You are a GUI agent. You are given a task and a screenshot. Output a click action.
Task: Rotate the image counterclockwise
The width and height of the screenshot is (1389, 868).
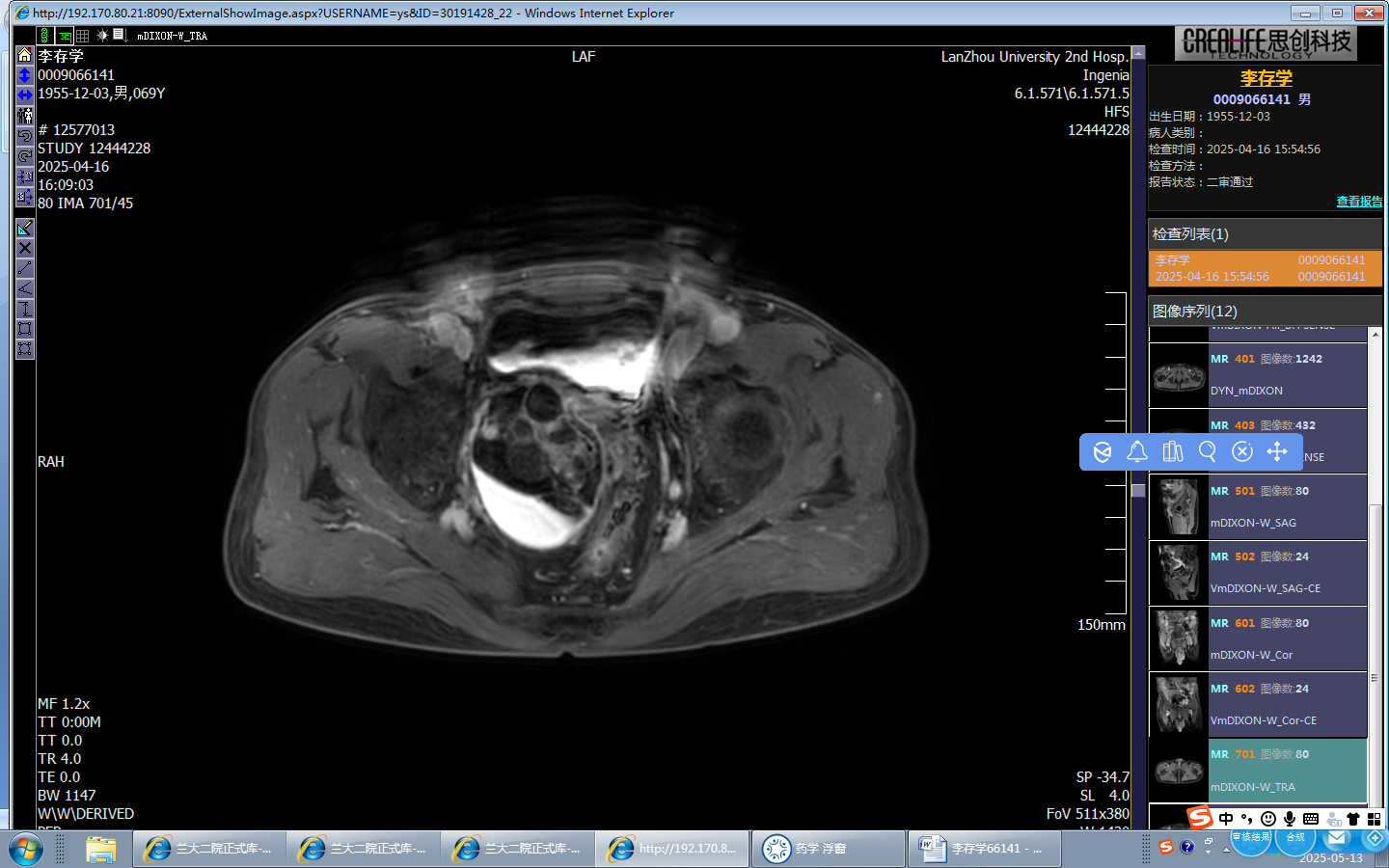point(25,136)
